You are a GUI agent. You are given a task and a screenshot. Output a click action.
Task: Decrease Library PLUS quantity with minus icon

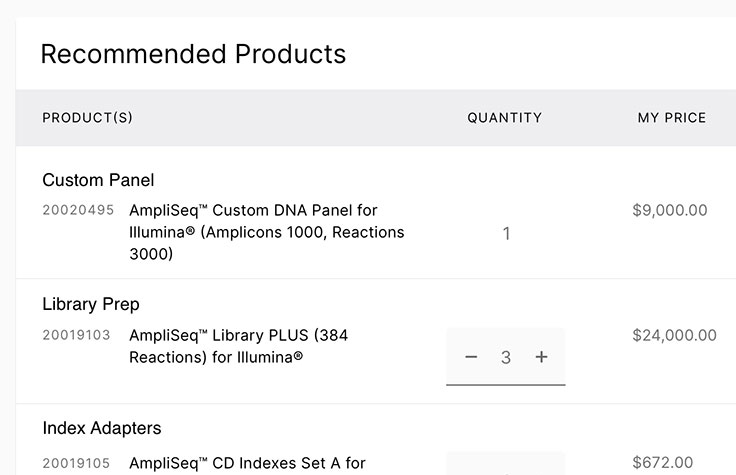[472, 357]
